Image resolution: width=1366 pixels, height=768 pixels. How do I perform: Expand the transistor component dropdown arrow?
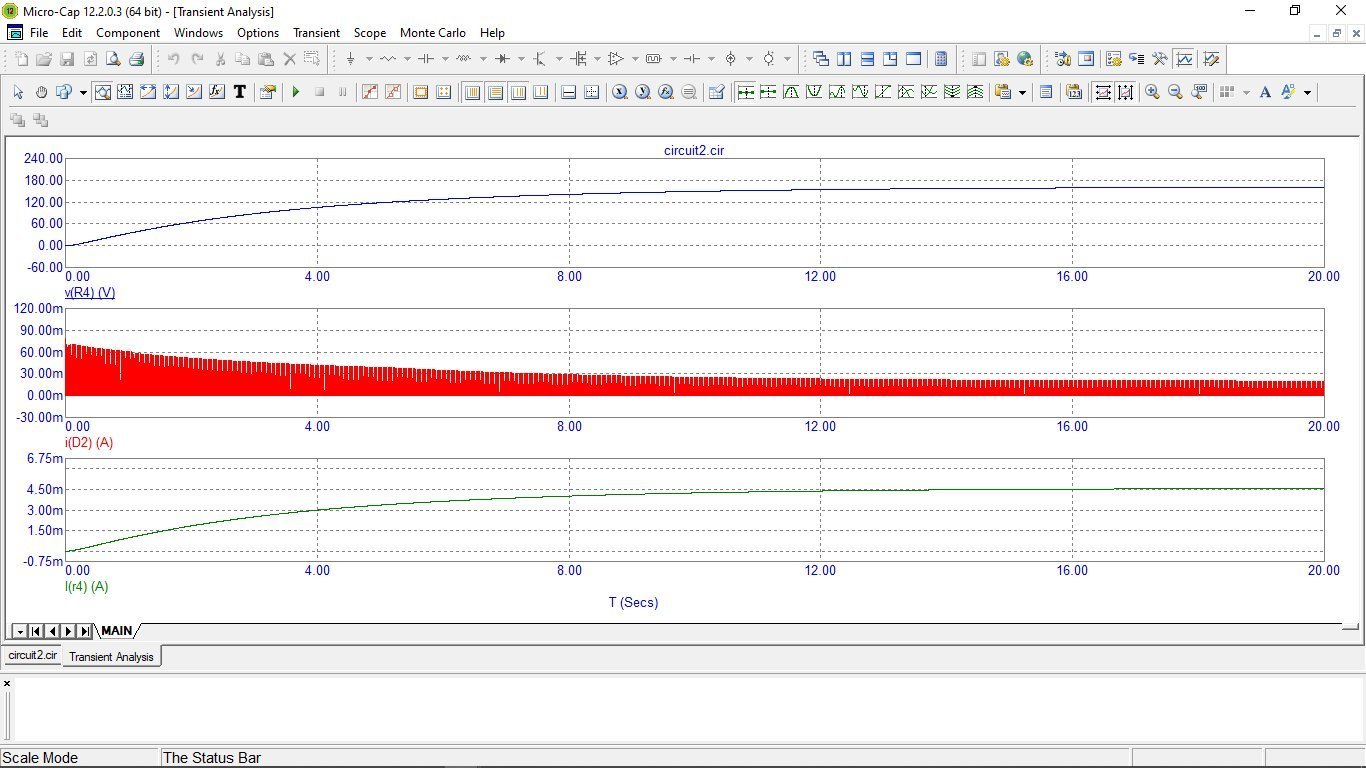(x=559, y=59)
